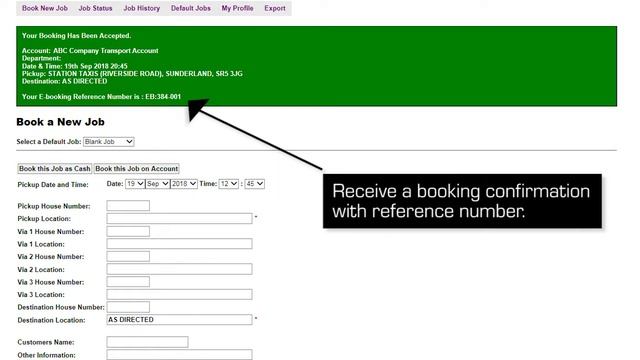Open the pickup minute dropdown showing 45
640x360 pixels.
[254, 184]
